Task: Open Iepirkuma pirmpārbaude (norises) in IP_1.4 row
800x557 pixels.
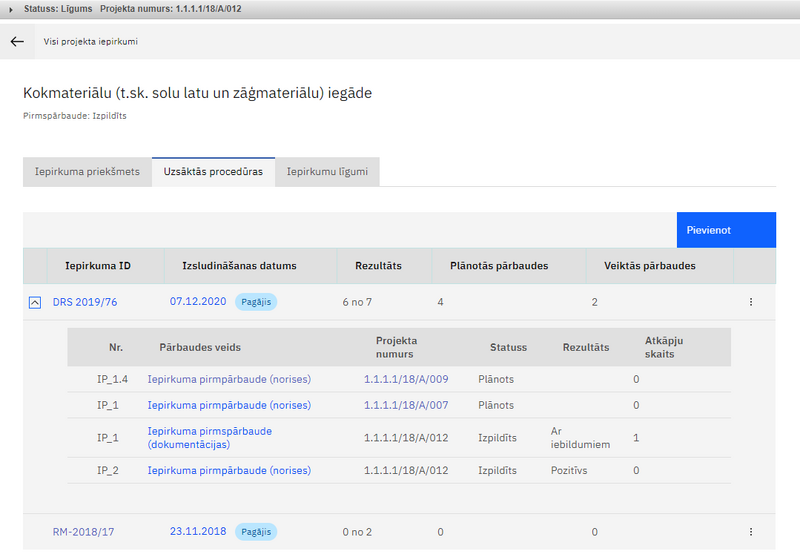Action: pos(229,379)
